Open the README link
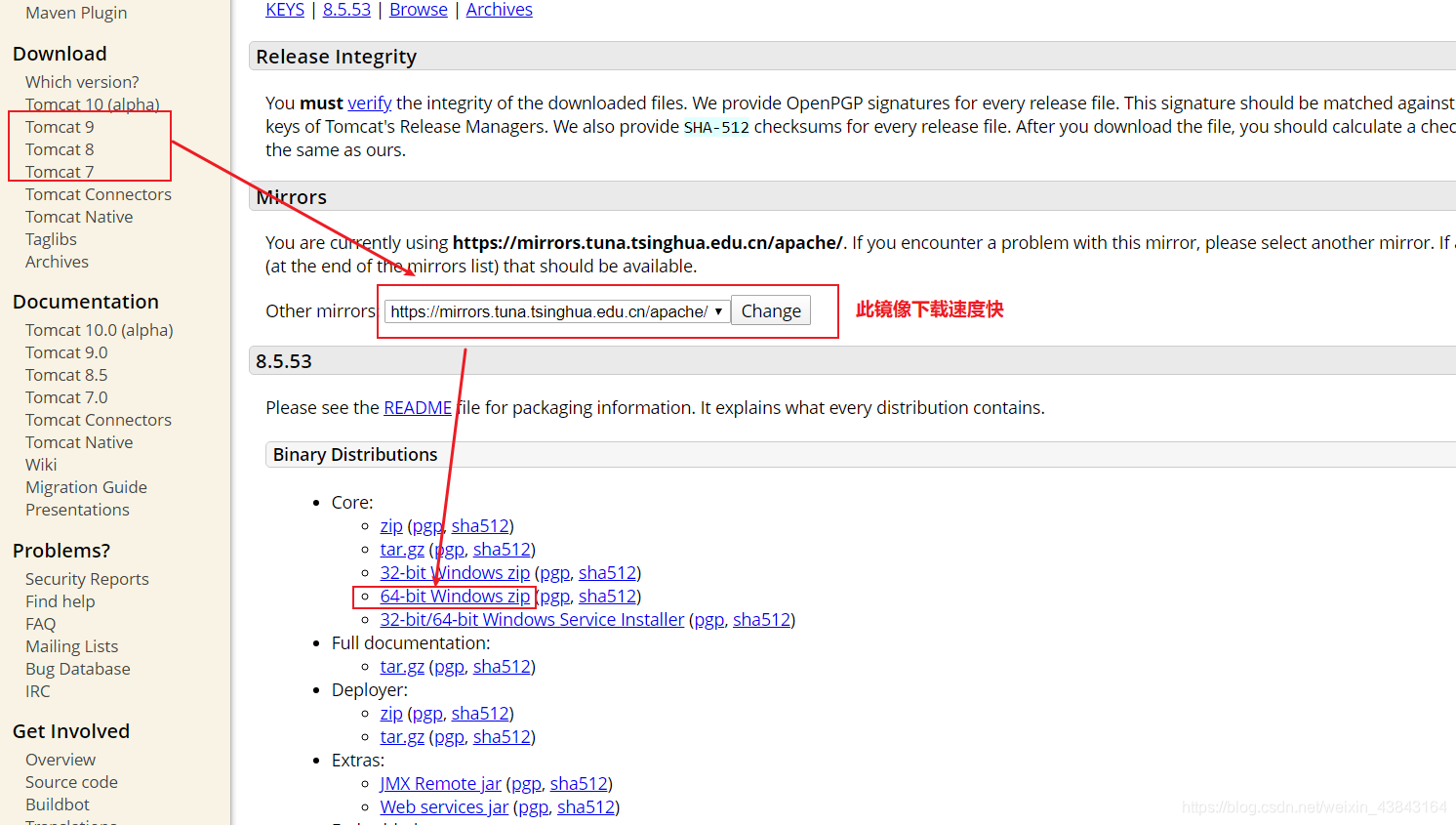Image resolution: width=1456 pixels, height=825 pixels. click(x=418, y=407)
